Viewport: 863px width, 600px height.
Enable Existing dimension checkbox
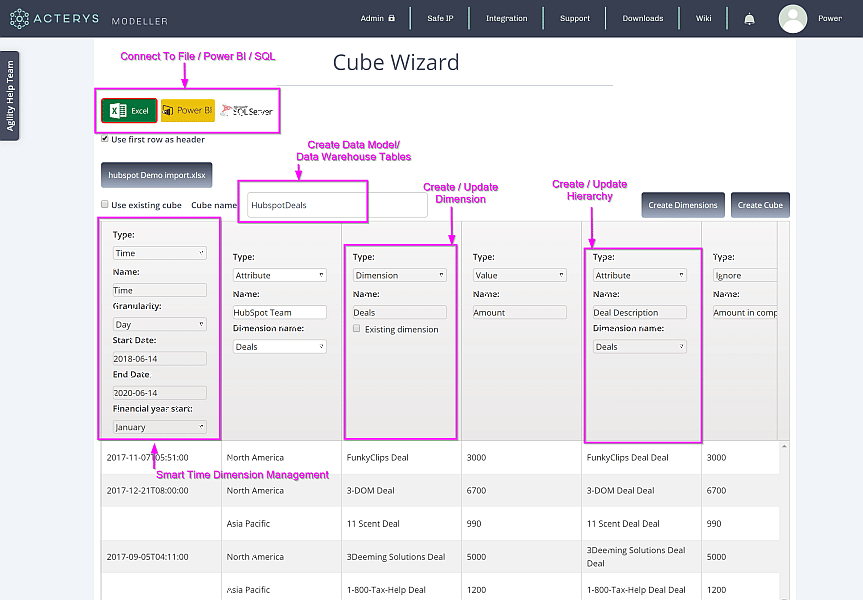pyautogui.click(x=357, y=329)
